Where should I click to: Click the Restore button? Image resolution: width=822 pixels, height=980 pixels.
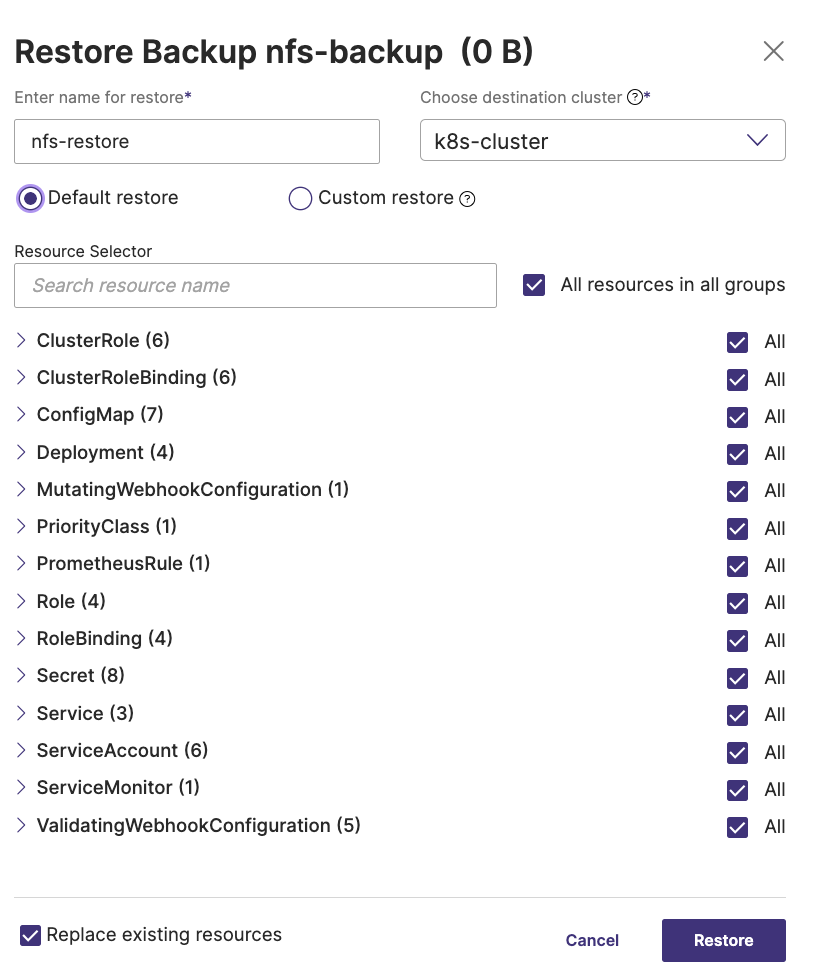pyautogui.click(x=723, y=940)
